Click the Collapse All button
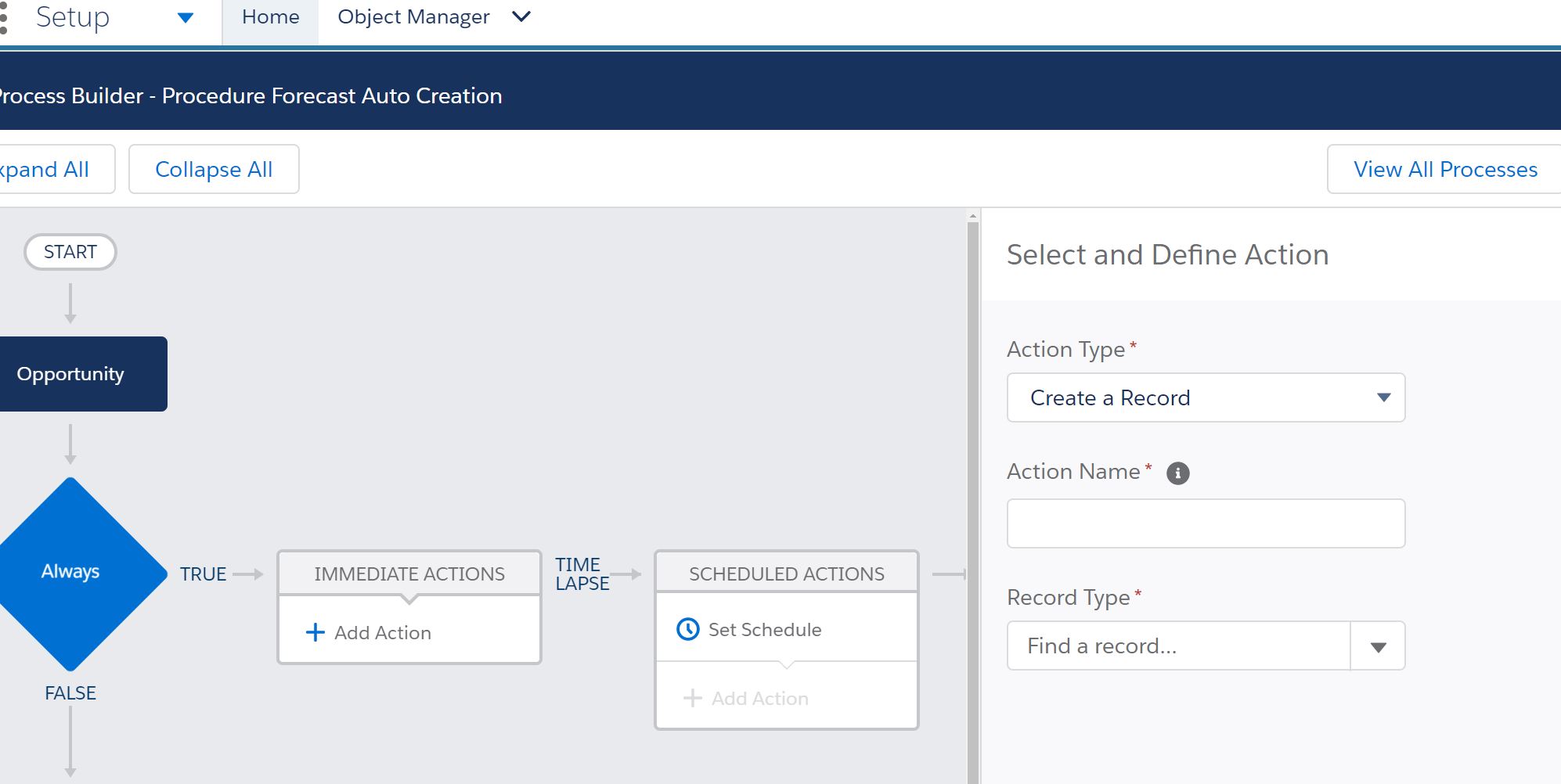1561x784 pixels. pos(214,169)
